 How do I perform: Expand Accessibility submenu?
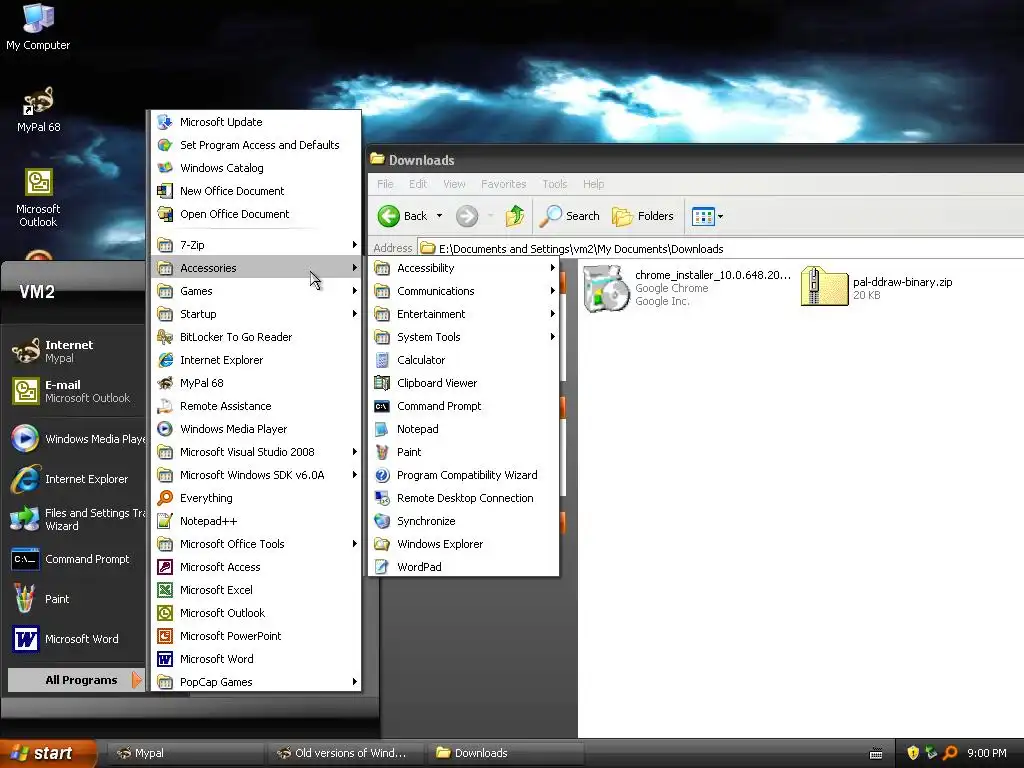(x=464, y=268)
